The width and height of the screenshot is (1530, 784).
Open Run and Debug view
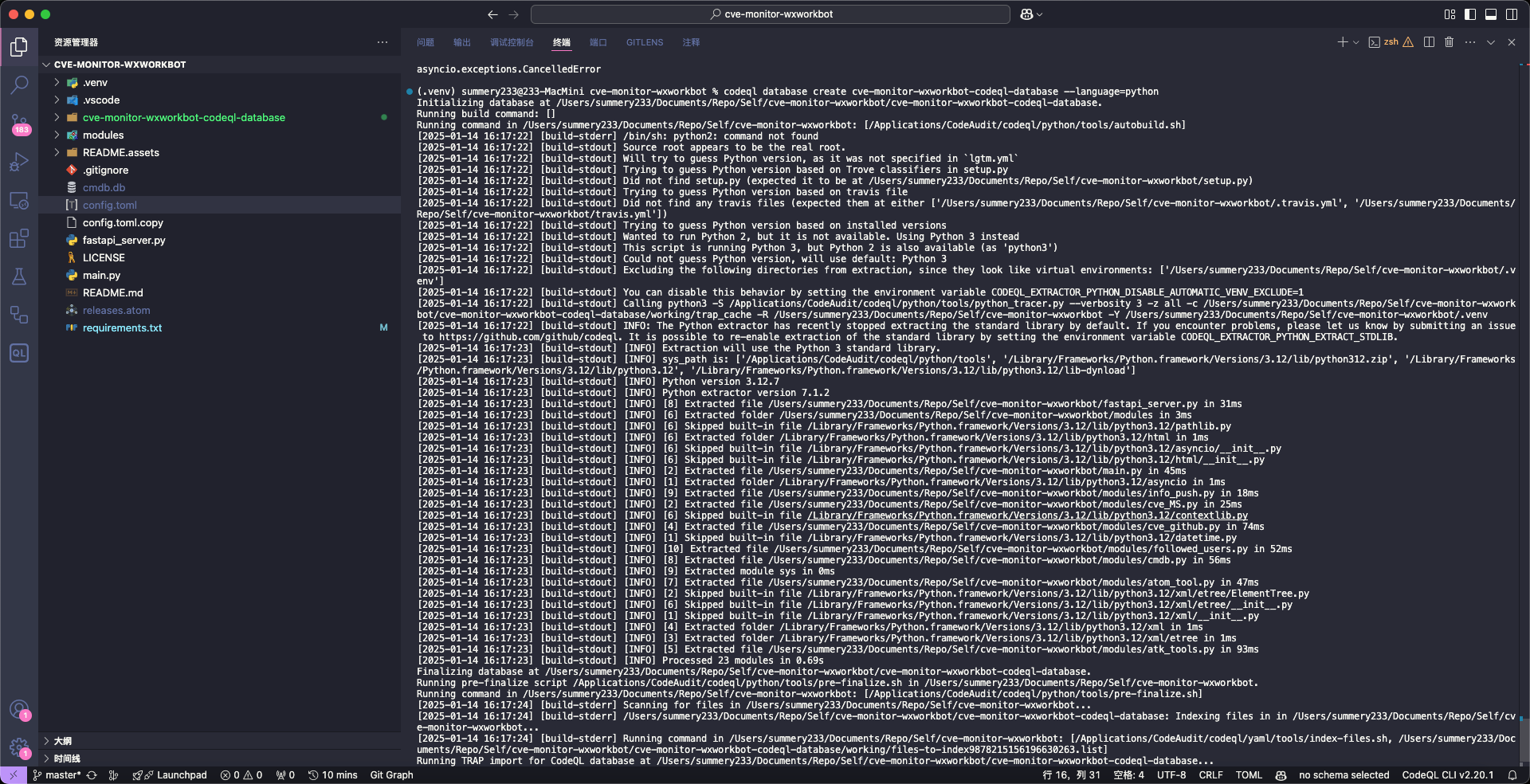point(19,162)
